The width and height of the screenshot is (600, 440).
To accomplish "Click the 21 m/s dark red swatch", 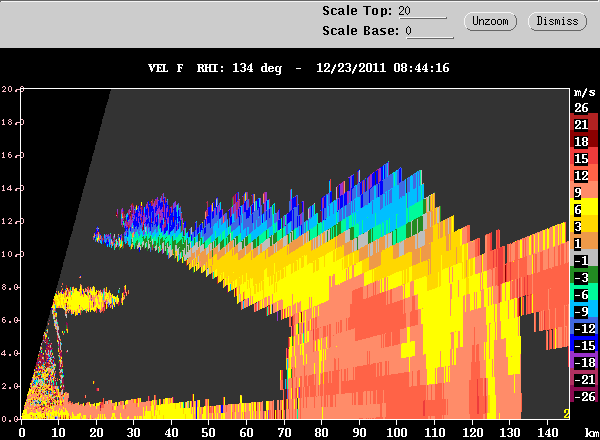I will (584, 124).
